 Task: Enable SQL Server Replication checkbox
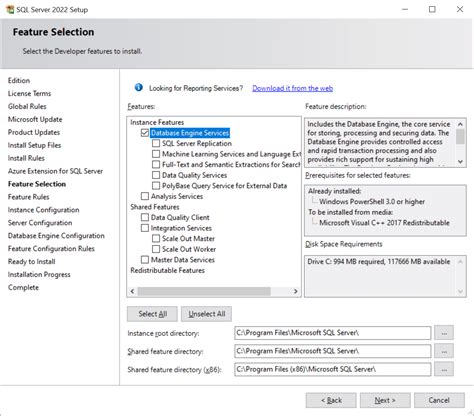tap(156, 143)
